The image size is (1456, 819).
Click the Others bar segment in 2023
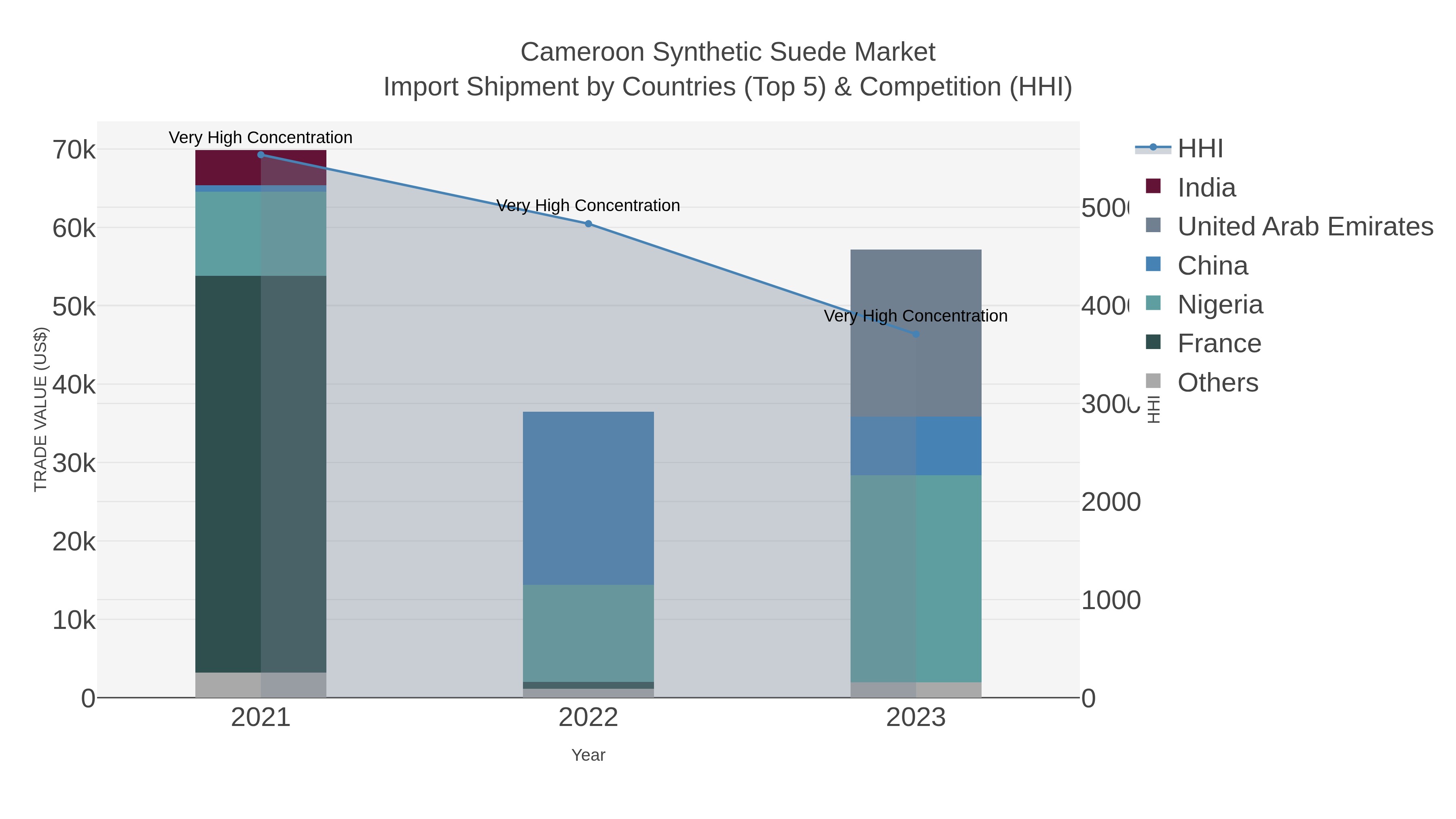pyautogui.click(x=916, y=690)
